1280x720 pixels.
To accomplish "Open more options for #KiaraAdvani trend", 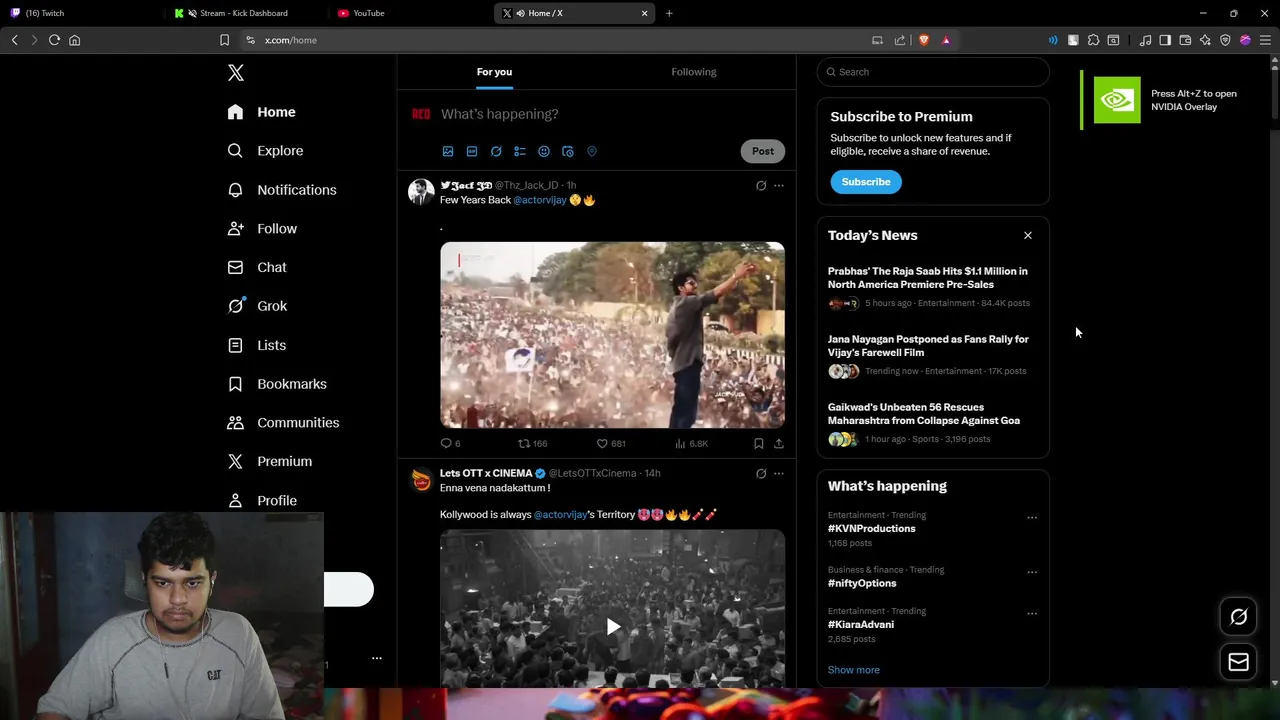I will pos(1032,614).
